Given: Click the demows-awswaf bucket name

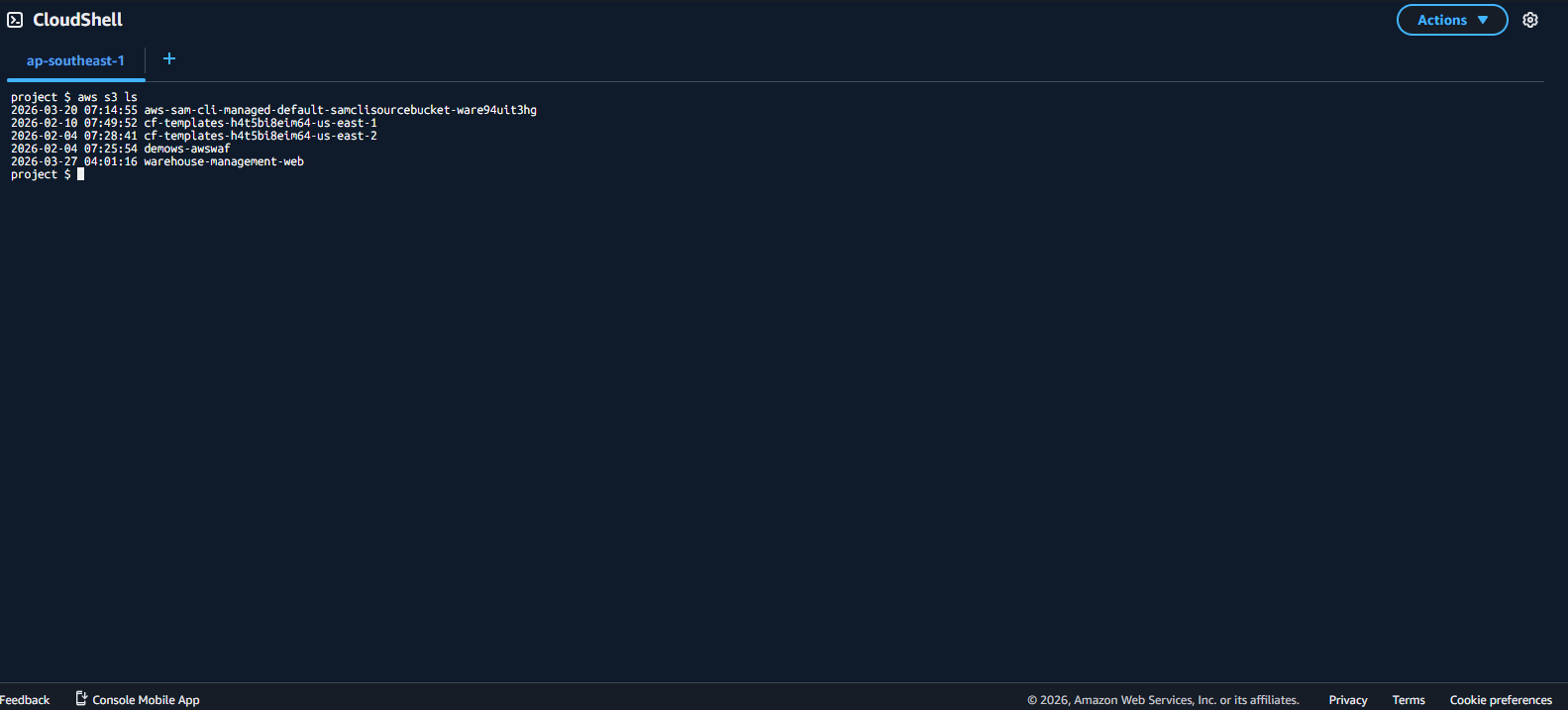Looking at the screenshot, I should (187, 149).
